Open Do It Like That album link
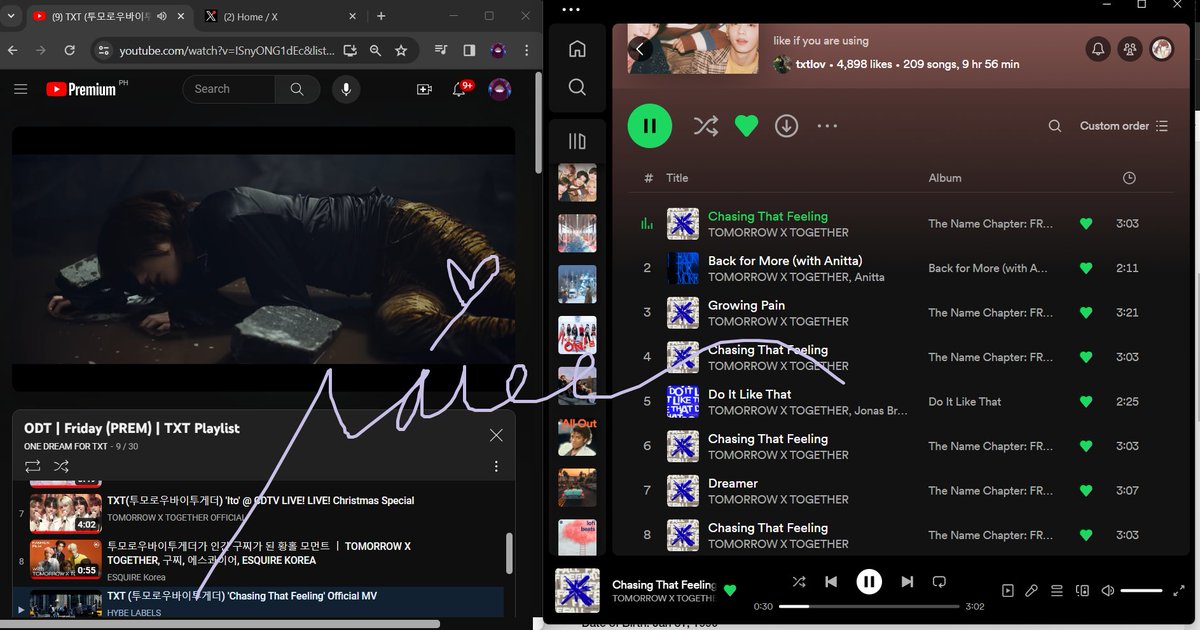The width and height of the screenshot is (1200, 630). pyautogui.click(x=964, y=402)
